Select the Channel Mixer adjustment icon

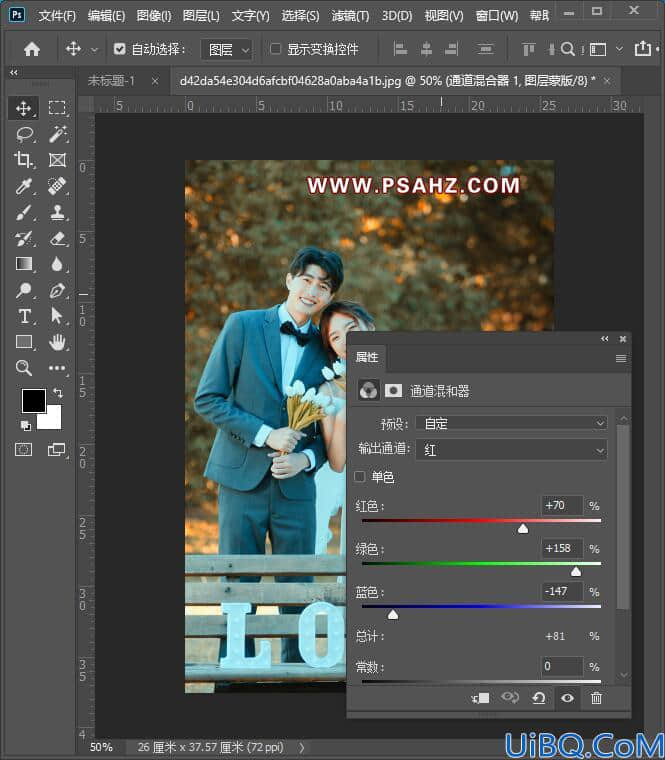click(x=368, y=390)
